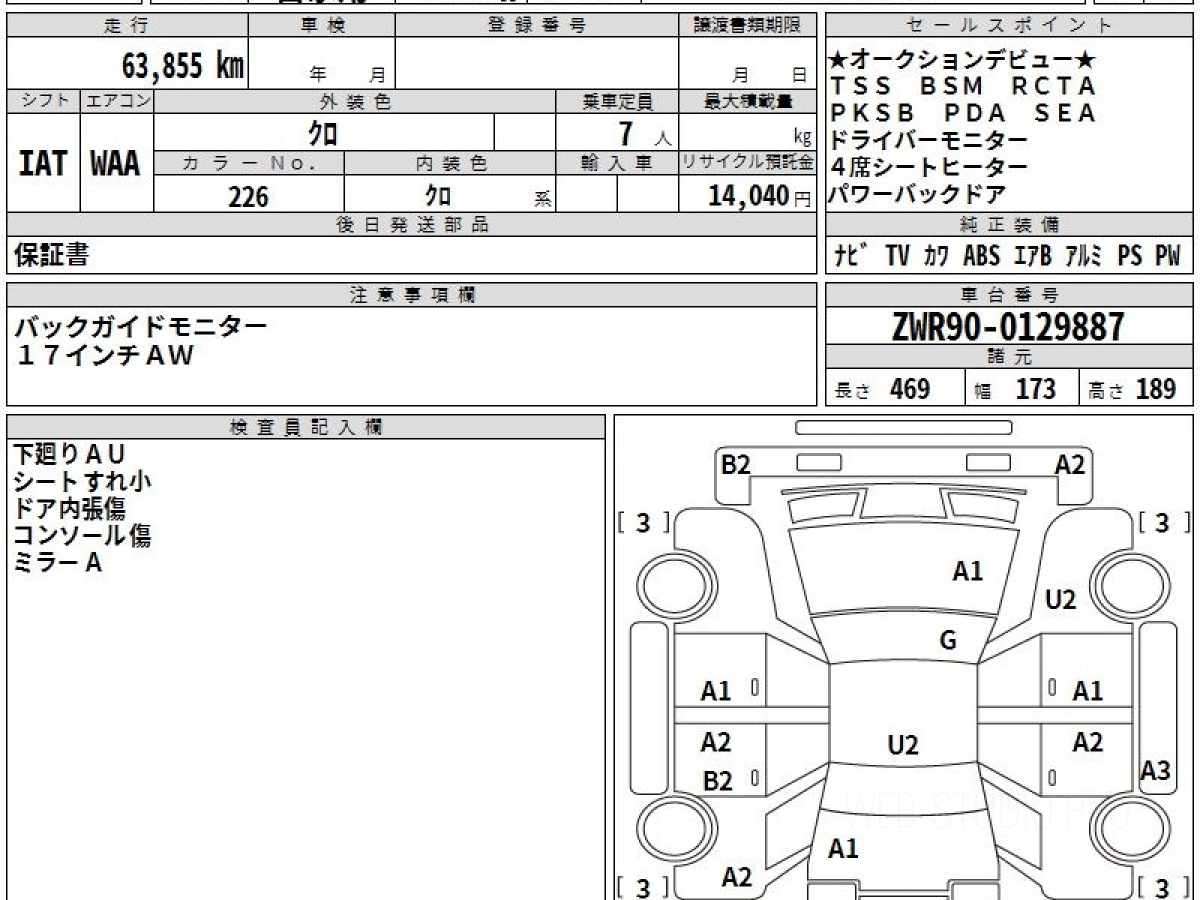Select the エアB equipment label
The height and width of the screenshot is (900, 1200).
(1033, 256)
